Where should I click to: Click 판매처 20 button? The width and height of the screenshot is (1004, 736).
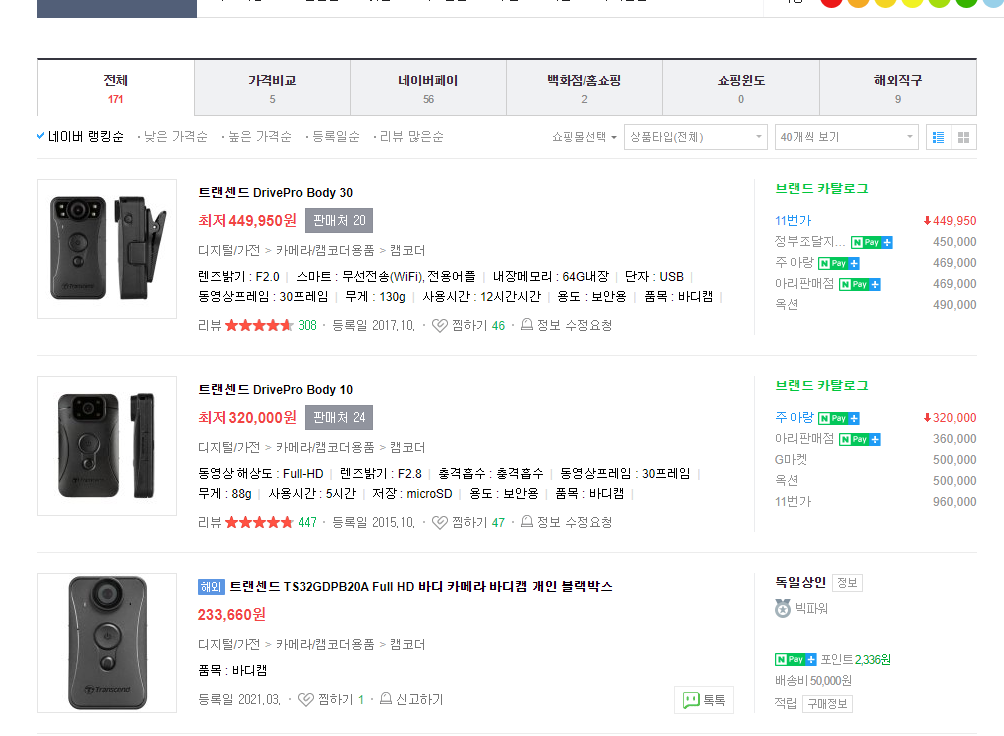pos(339,220)
